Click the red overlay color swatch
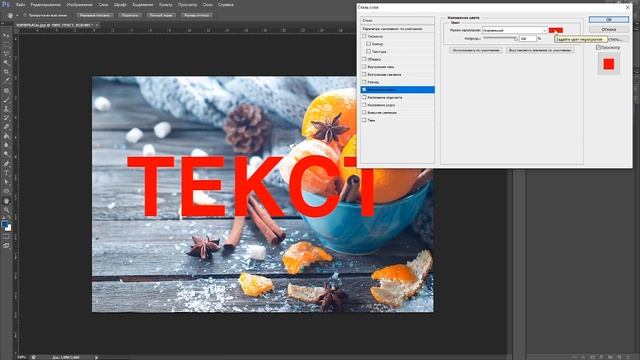The height and width of the screenshot is (360, 640). coord(556,30)
